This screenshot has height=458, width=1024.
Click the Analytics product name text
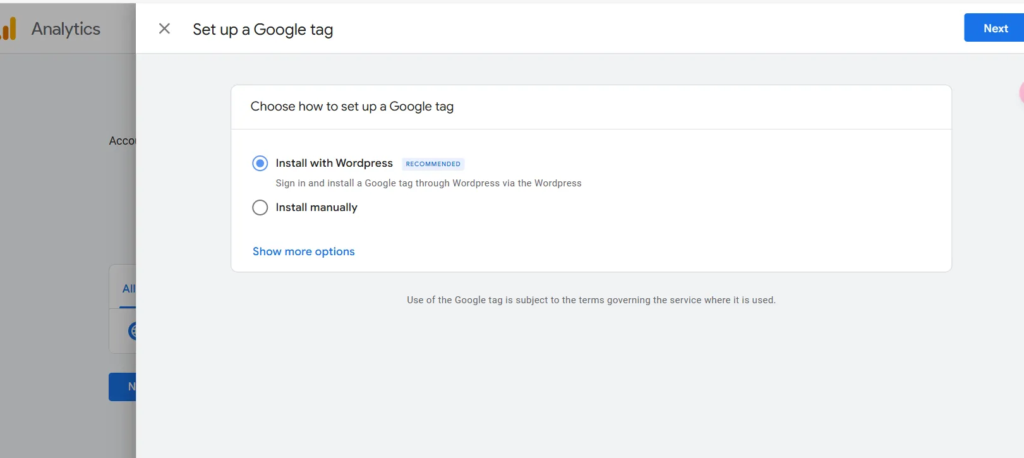coord(65,29)
